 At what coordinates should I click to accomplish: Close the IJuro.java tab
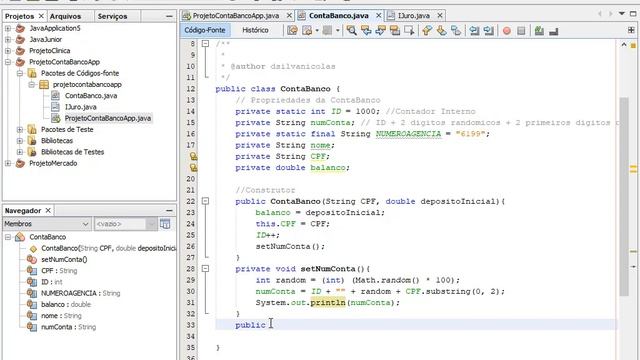[440, 16]
